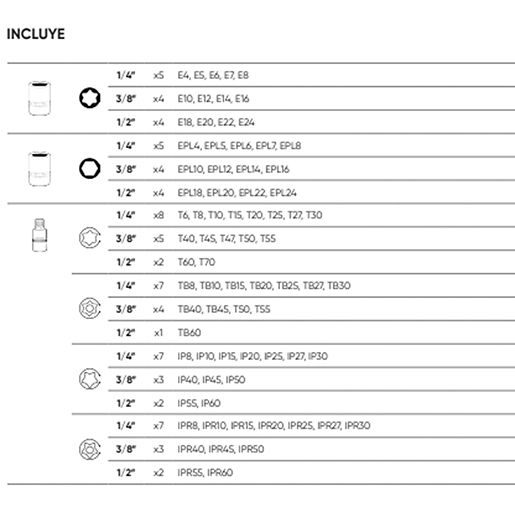Select the EPL18, EPL20, EPL22, EPL24 row

[x=311, y=192]
